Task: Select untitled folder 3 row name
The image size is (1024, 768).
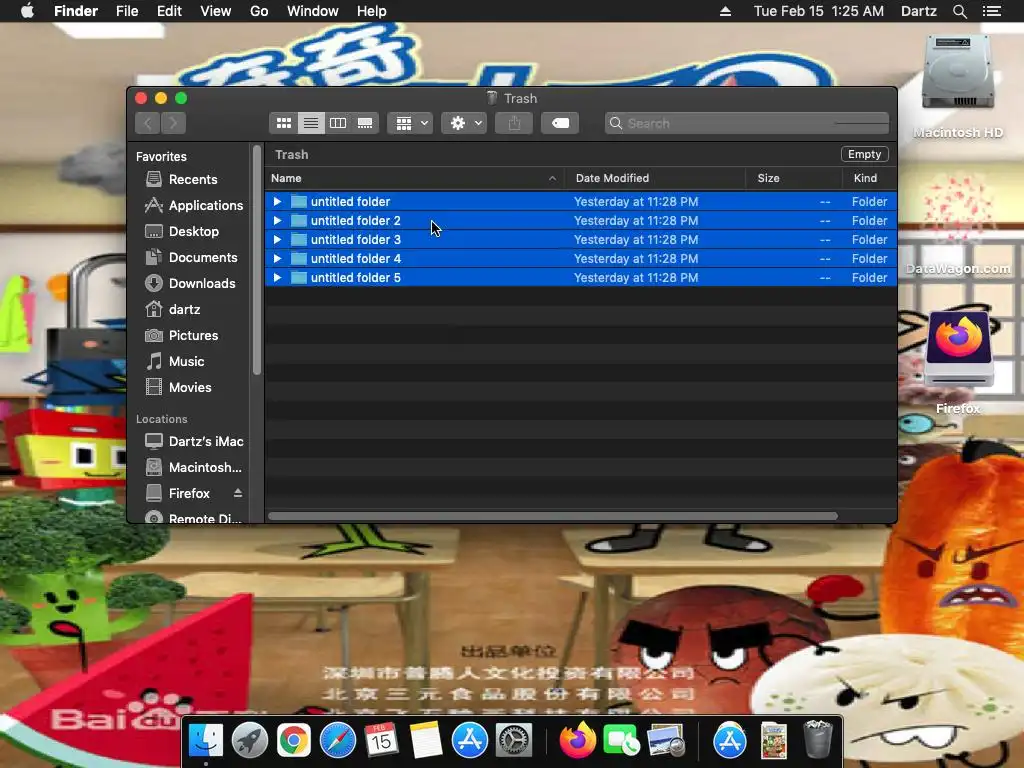Action: [x=355, y=240]
